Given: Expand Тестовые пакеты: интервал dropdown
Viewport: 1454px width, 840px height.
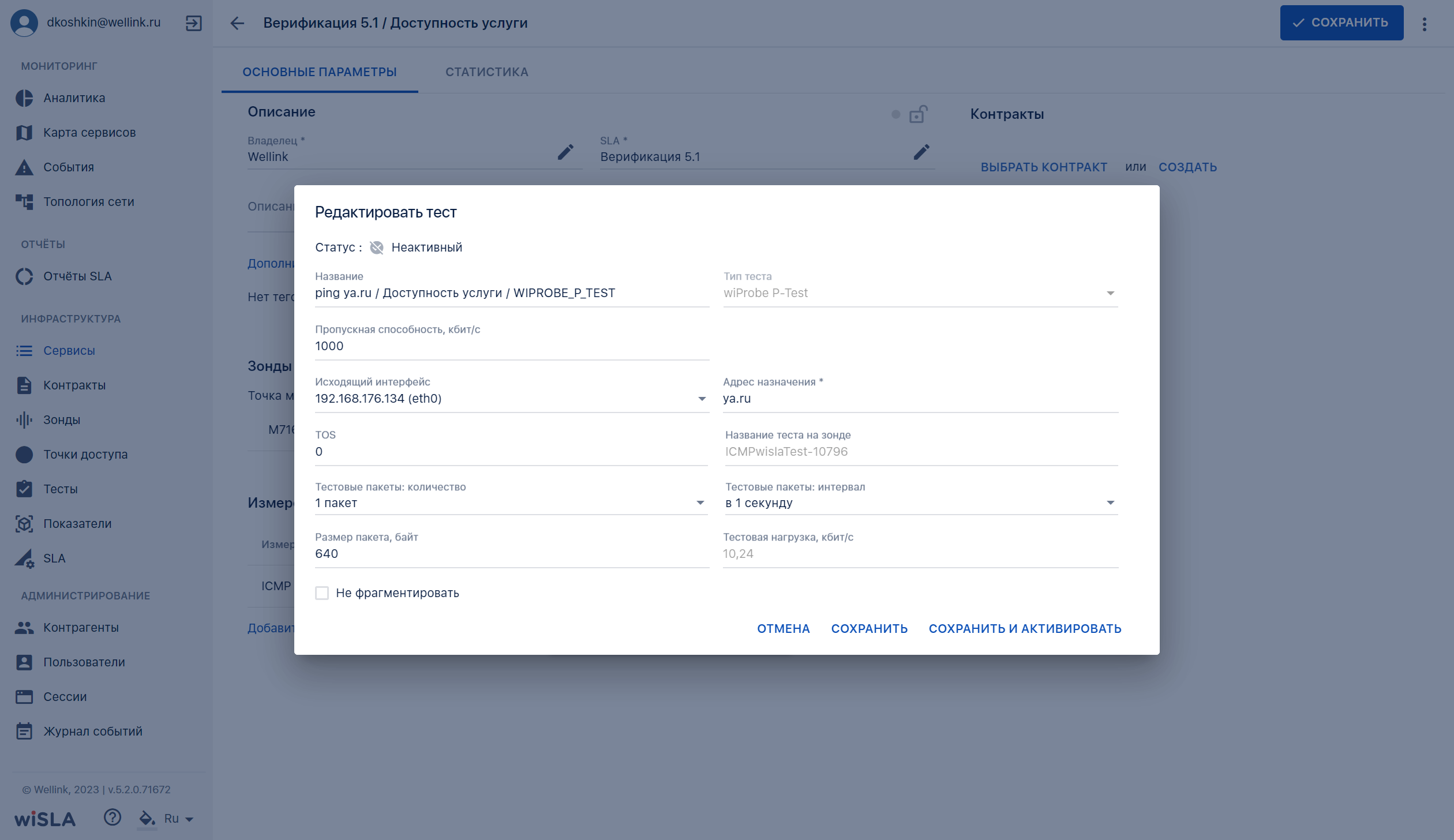Looking at the screenshot, I should click(921, 503).
